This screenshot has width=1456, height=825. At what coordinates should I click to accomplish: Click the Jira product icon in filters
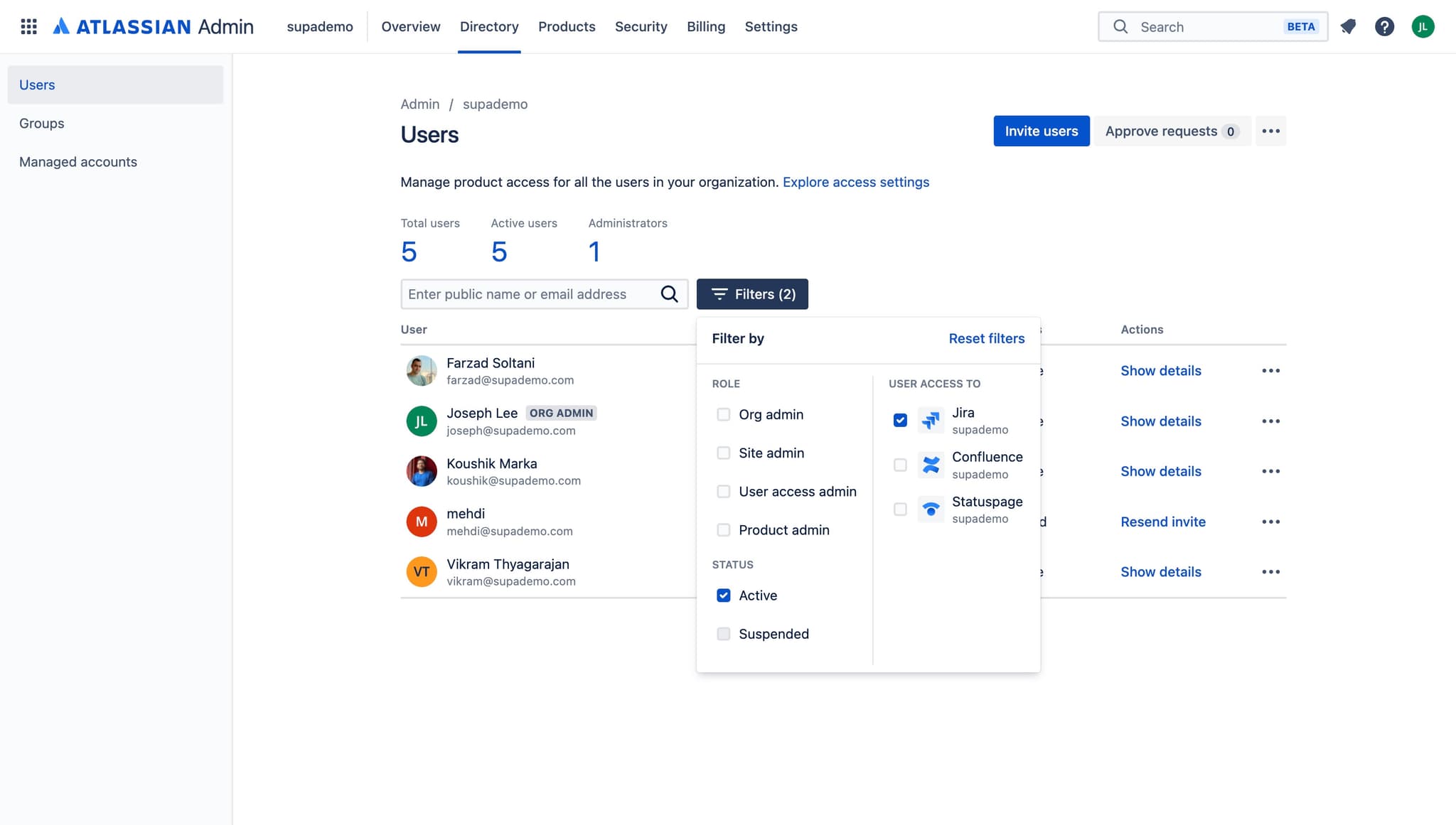pyautogui.click(x=931, y=420)
